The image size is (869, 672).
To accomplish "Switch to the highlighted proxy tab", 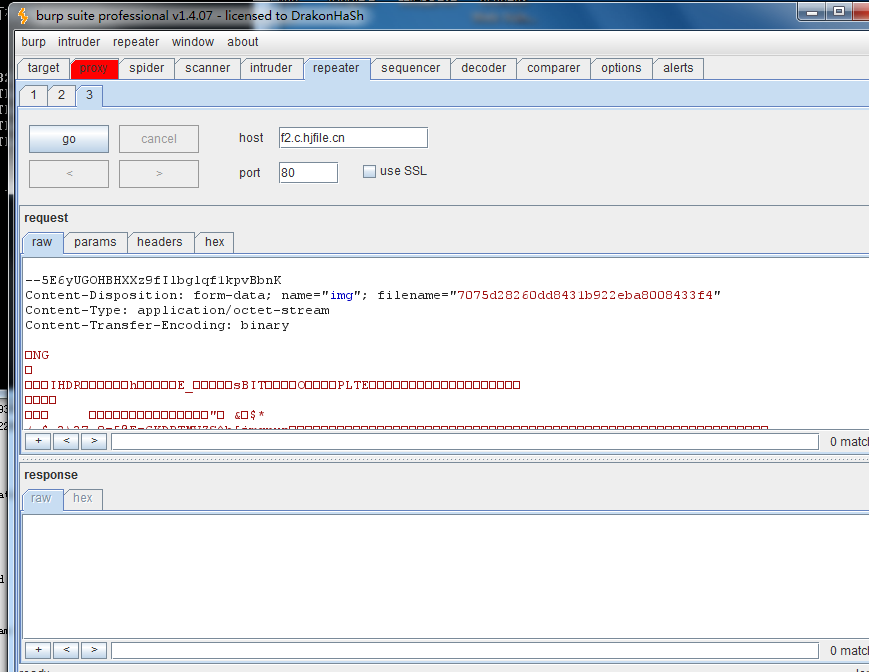I will [94, 68].
